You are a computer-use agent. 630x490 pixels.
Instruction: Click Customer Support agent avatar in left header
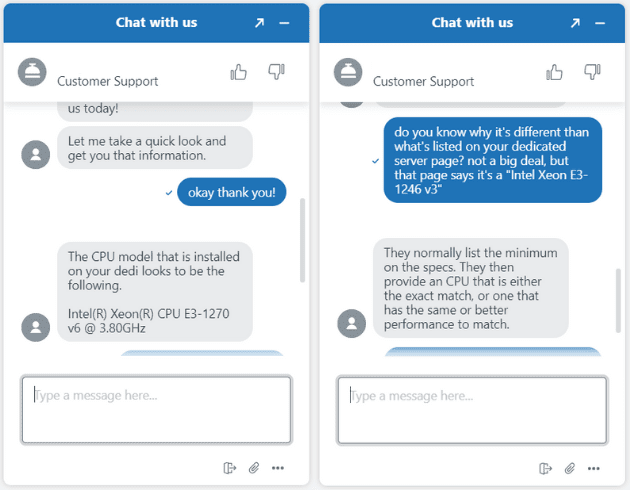33,72
